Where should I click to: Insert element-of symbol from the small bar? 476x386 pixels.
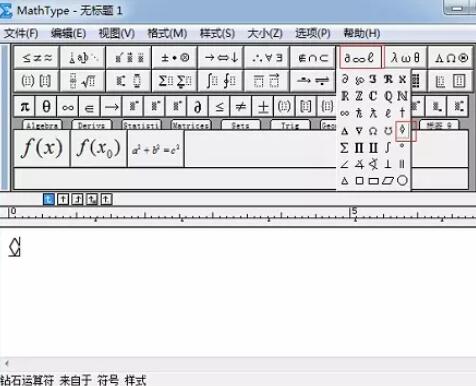tap(89, 107)
